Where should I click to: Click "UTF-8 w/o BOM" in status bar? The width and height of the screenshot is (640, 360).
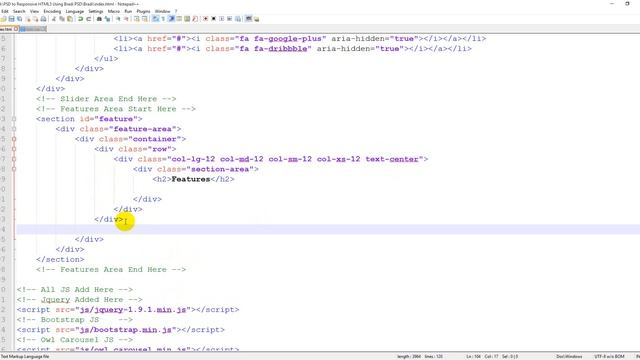click(609, 356)
